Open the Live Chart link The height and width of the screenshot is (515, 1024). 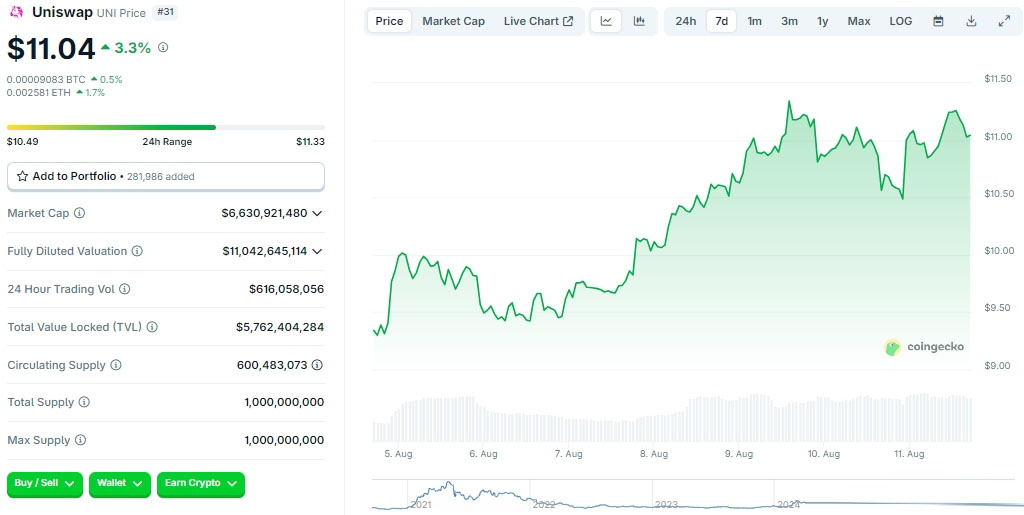[538, 21]
